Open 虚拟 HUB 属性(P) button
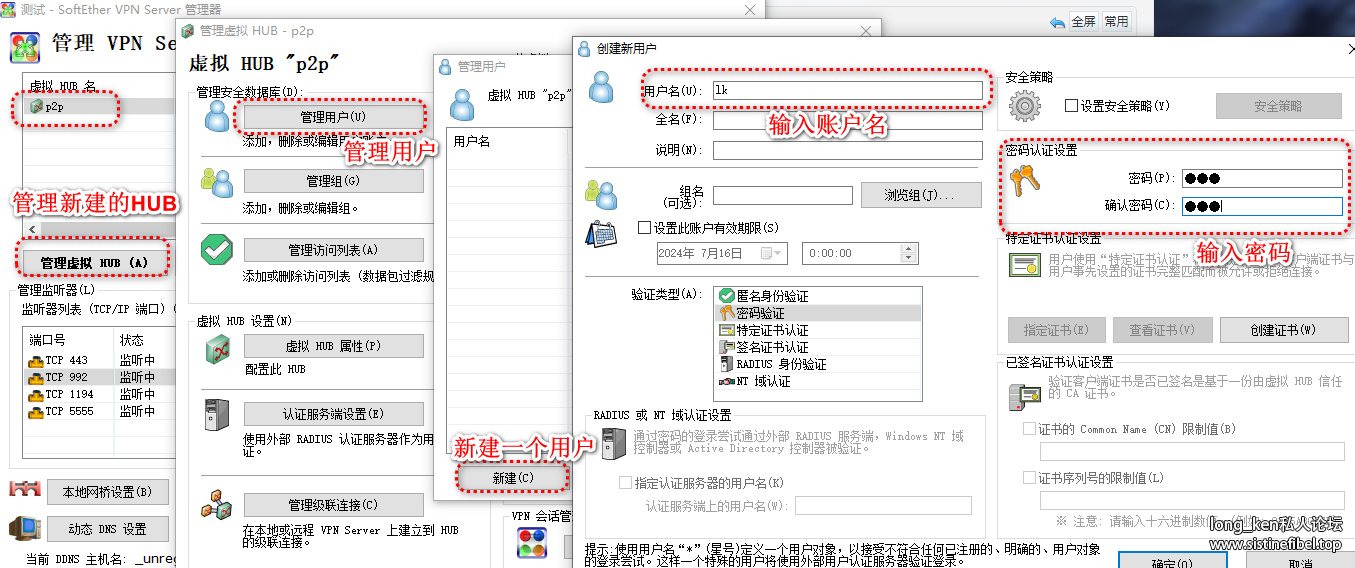Image resolution: width=1355 pixels, height=568 pixels. coord(333,346)
